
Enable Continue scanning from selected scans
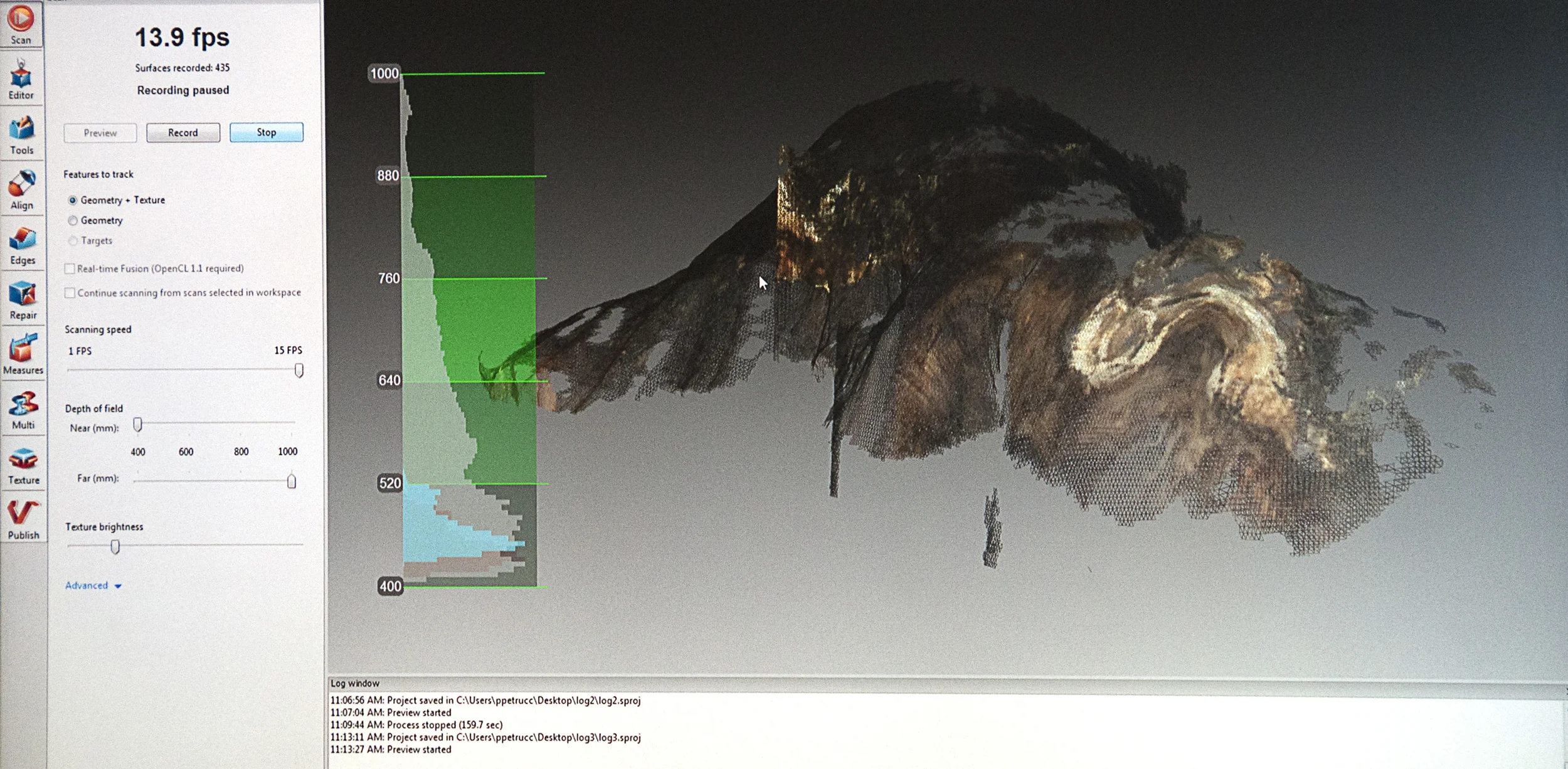70,292
